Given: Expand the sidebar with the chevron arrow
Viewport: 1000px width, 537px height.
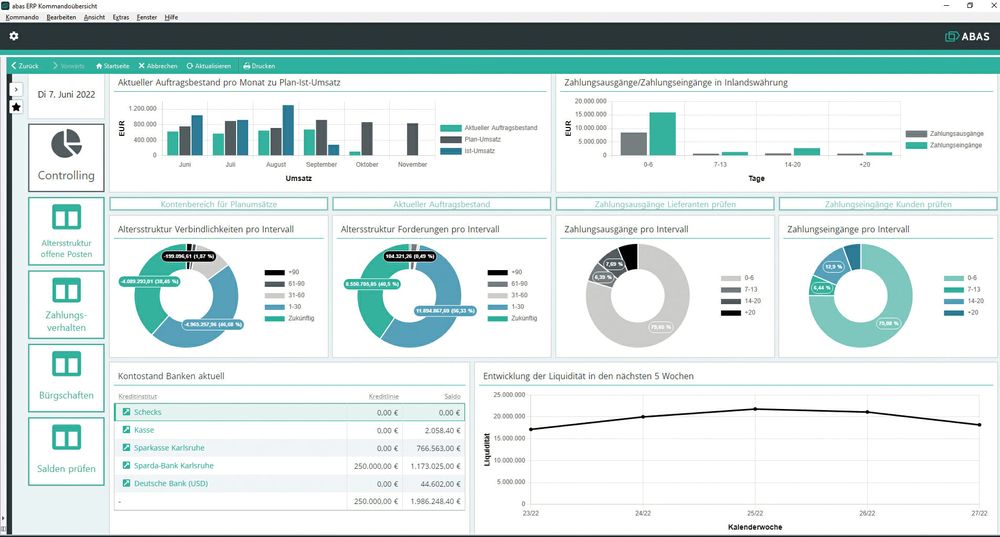Looking at the screenshot, I should 16,90.
